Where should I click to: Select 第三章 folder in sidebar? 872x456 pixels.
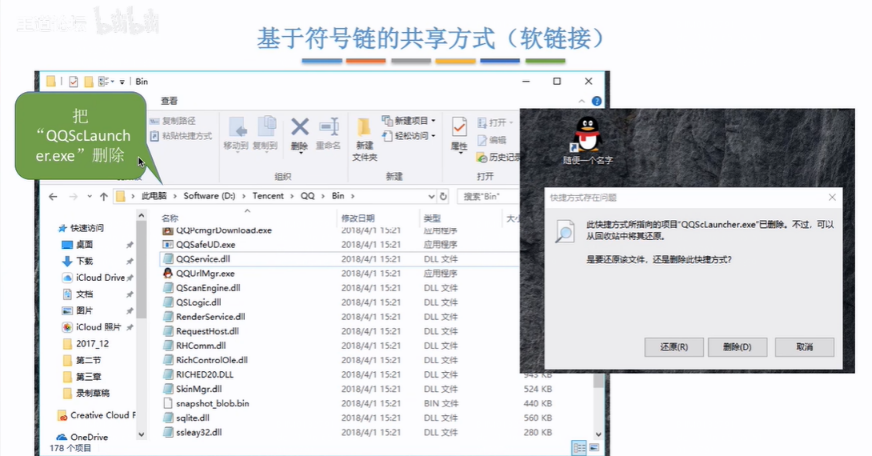[82, 376]
